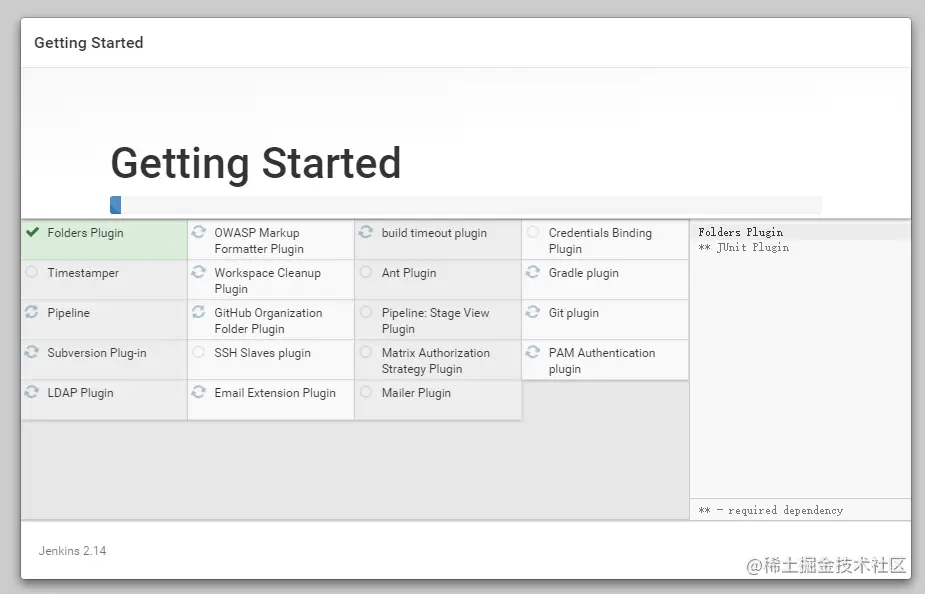Click the sync icon next to LDAP Plugin
This screenshot has height=594, width=925.
pos(31,392)
